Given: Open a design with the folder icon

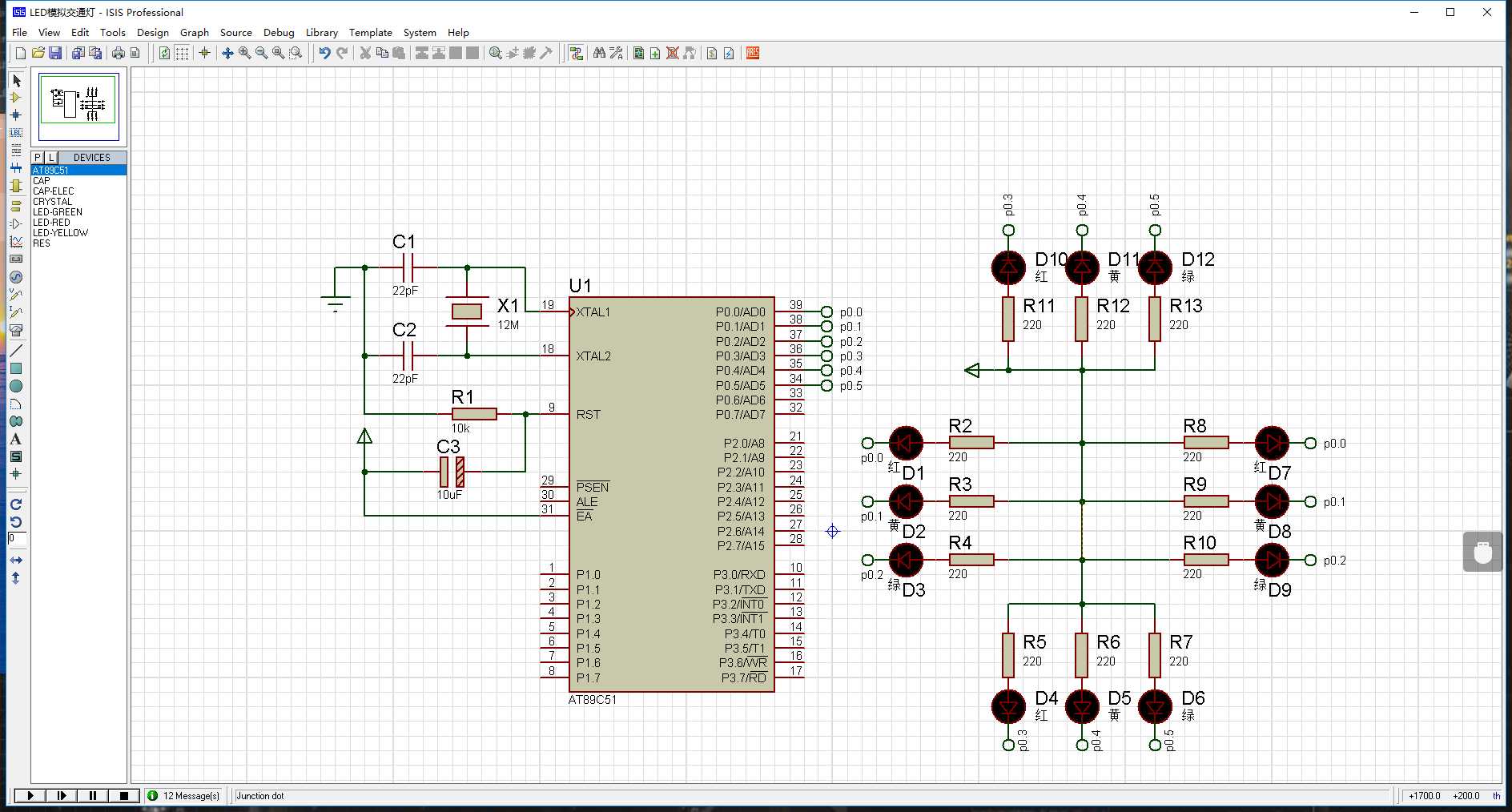Looking at the screenshot, I should pos(38,53).
